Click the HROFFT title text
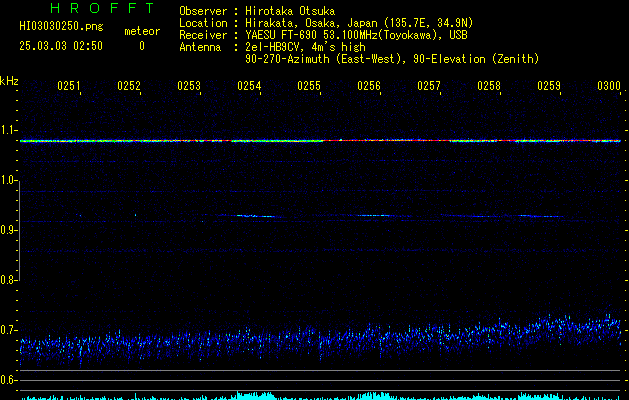The height and width of the screenshot is (400, 629). pyautogui.click(x=102, y=8)
